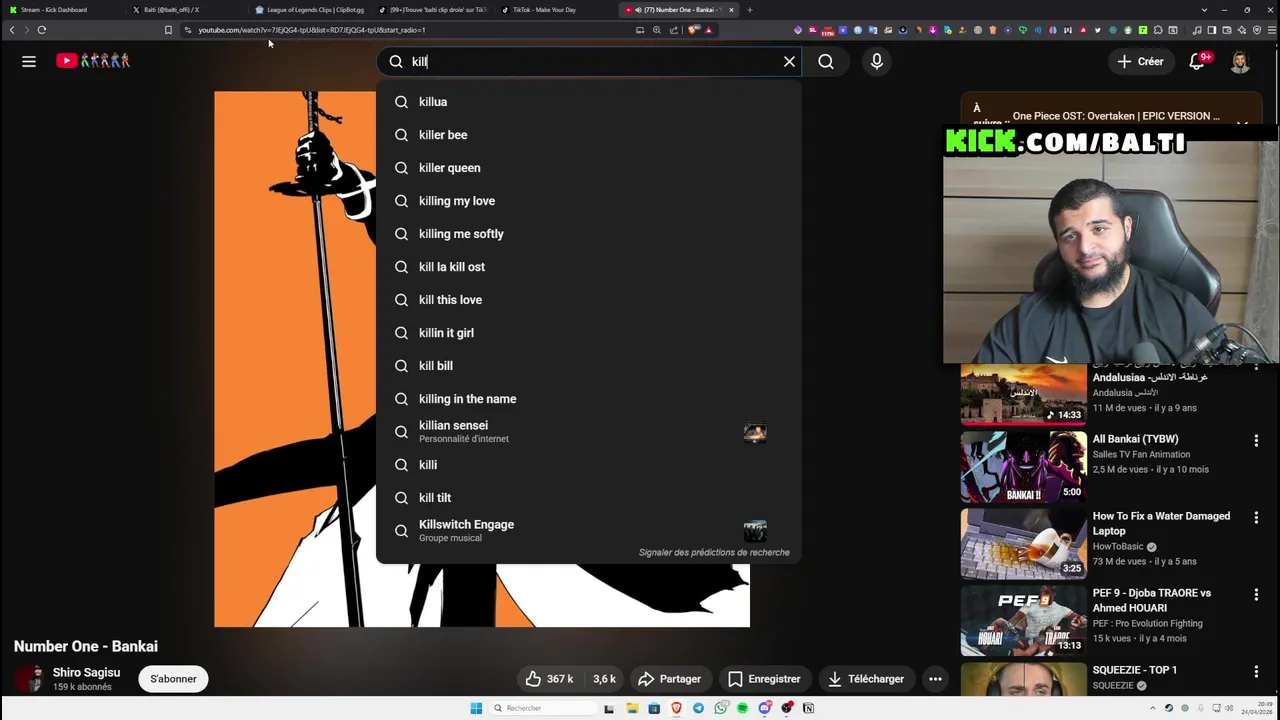Viewport: 1280px width, 720px height.
Task: Go back with the browser back arrow
Action: [x=12, y=30]
